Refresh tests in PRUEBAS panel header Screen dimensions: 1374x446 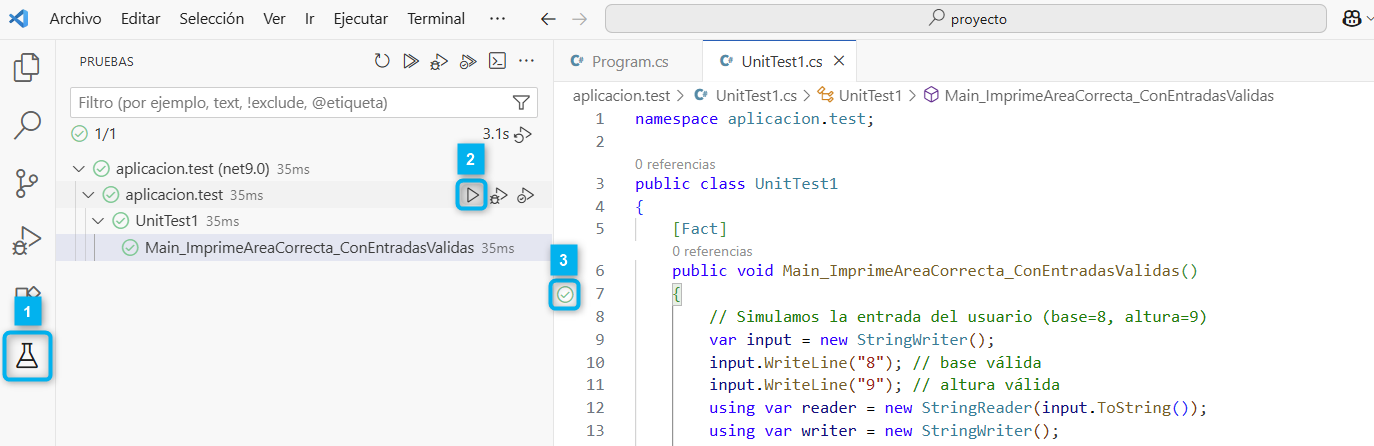(382, 61)
